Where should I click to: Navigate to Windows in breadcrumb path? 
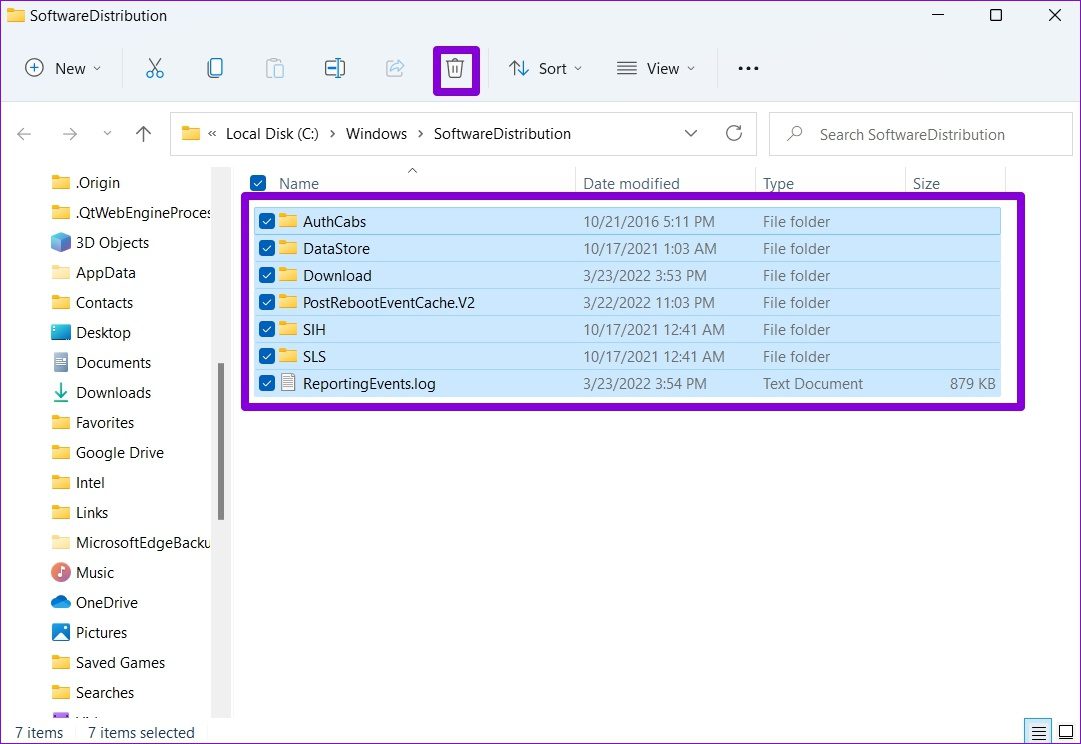point(376,134)
